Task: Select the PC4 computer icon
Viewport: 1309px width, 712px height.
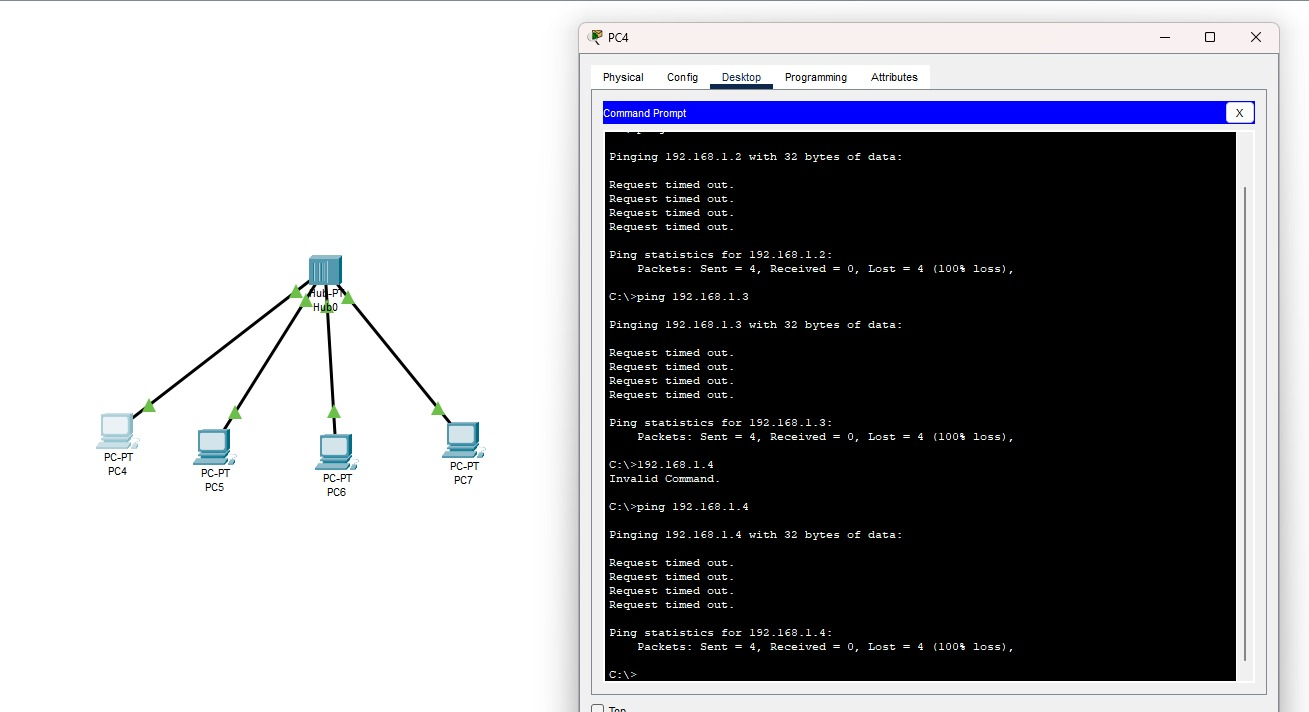Action: coord(117,431)
